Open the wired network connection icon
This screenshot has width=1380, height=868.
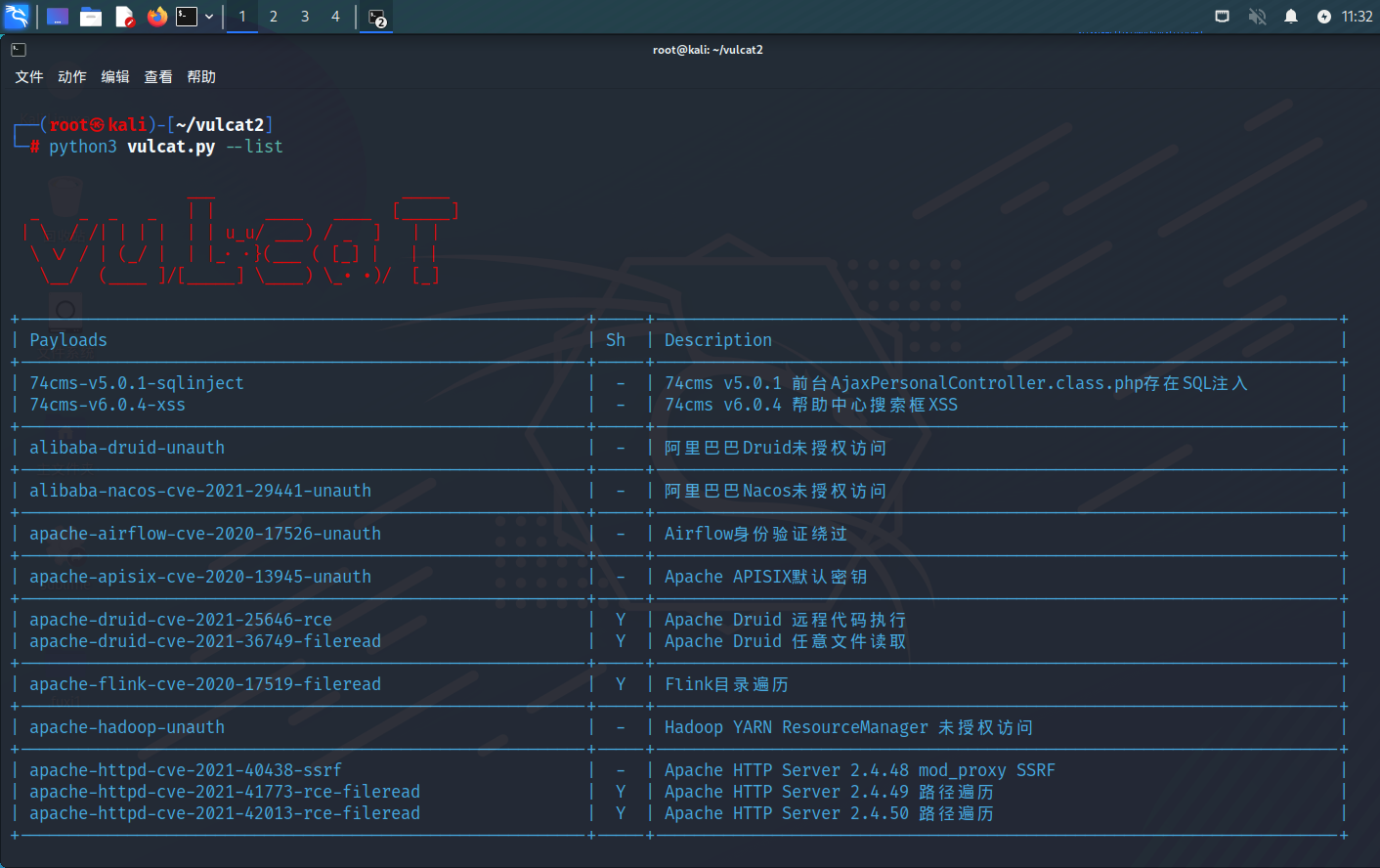[x=1222, y=17]
